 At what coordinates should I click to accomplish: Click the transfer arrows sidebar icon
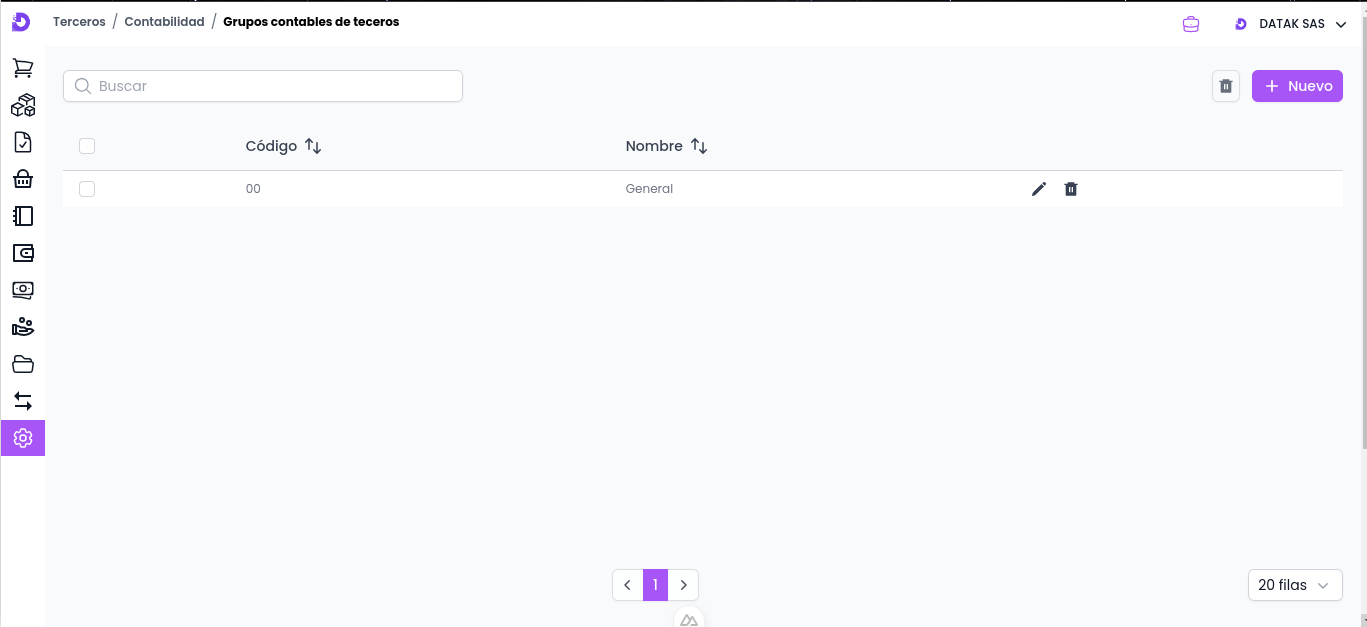pos(22,401)
